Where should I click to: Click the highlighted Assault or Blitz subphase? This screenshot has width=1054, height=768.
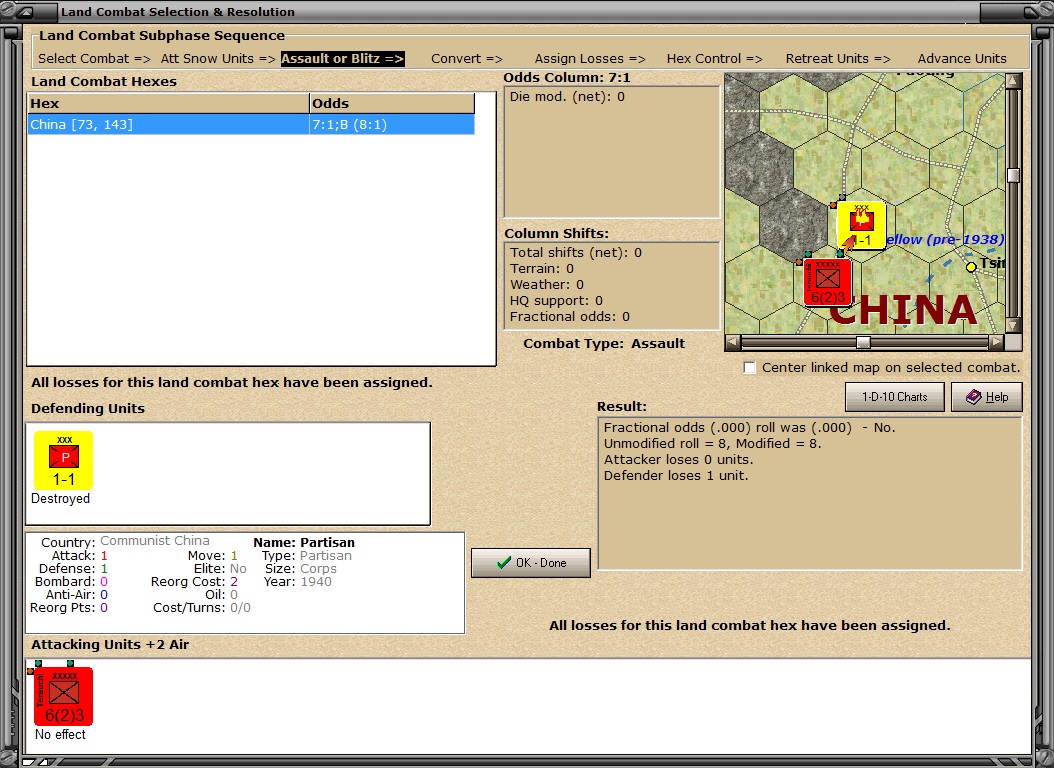343,58
